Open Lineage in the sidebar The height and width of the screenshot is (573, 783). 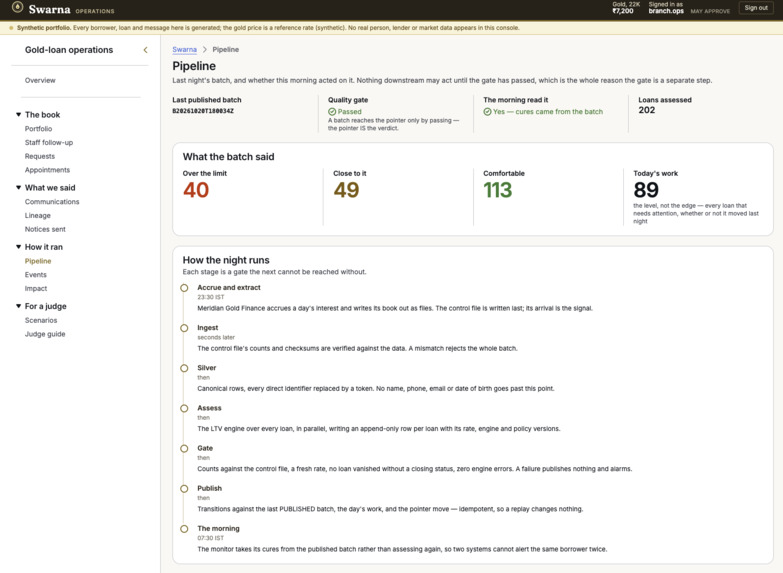click(38, 215)
